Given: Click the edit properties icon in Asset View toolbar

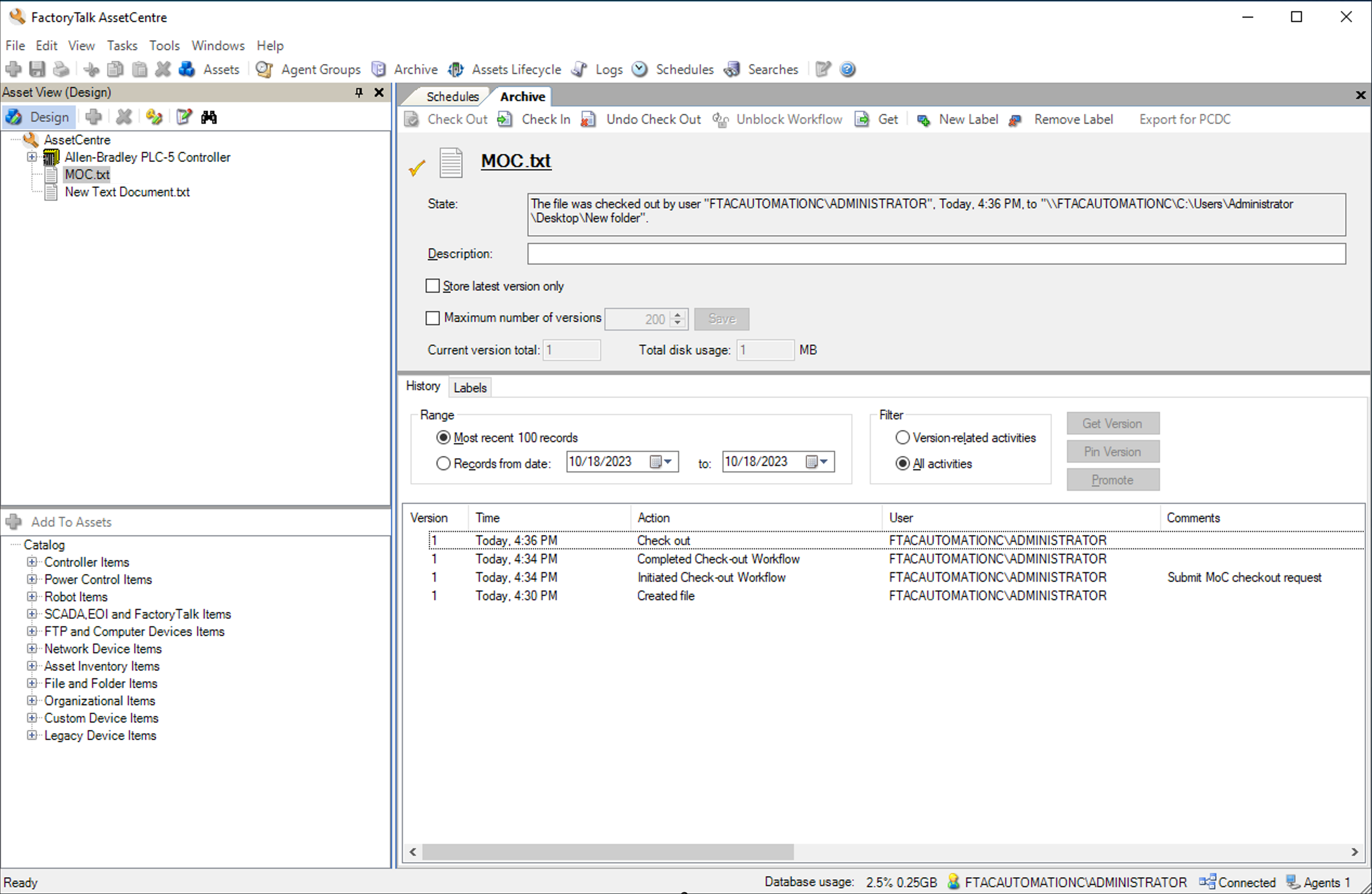Looking at the screenshot, I should tap(184, 117).
